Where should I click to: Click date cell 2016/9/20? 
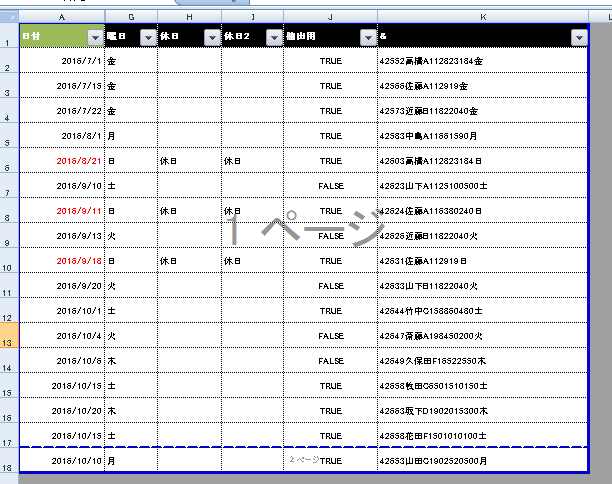[62, 285]
